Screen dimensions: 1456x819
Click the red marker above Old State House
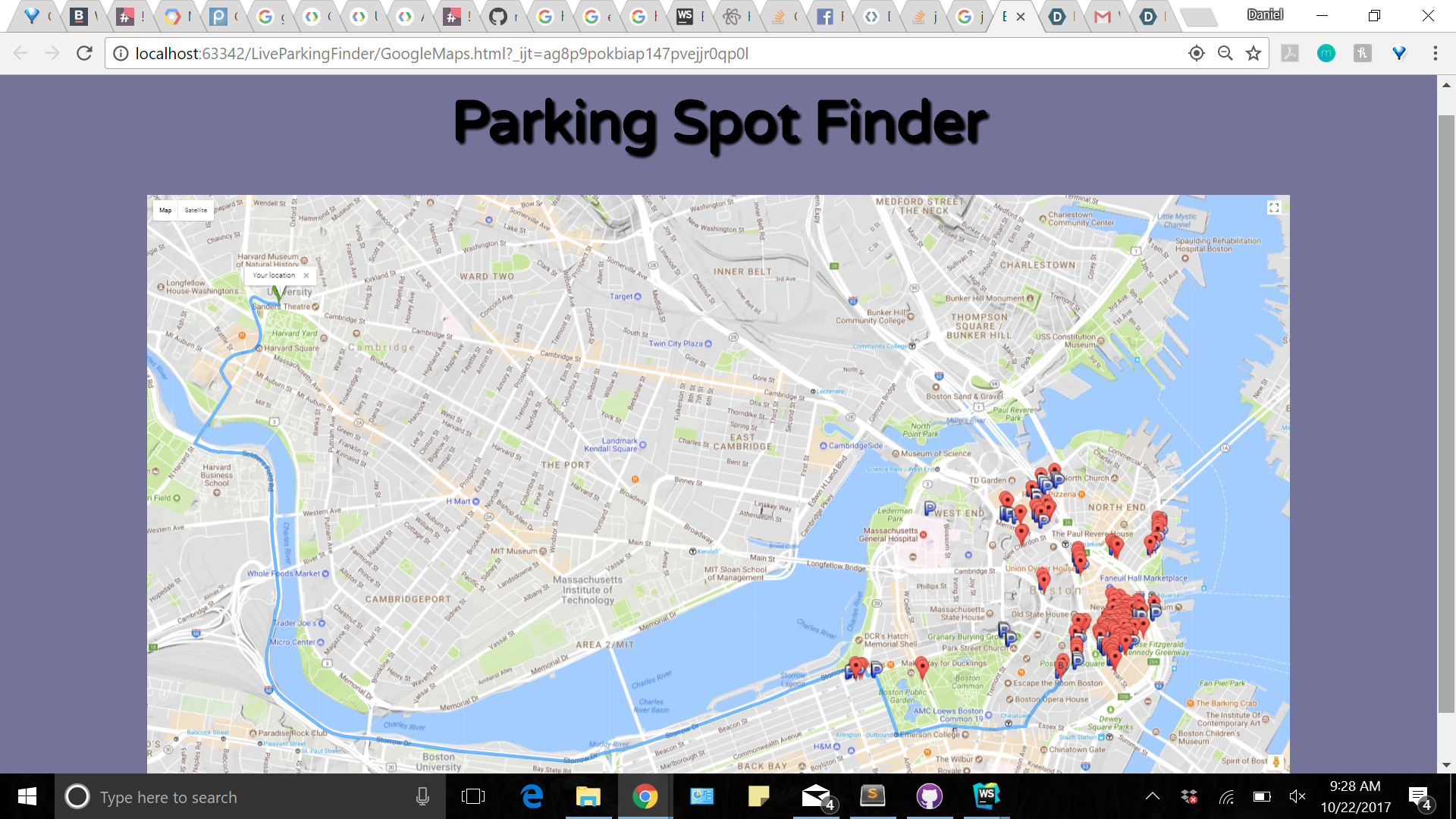pyautogui.click(x=1043, y=581)
